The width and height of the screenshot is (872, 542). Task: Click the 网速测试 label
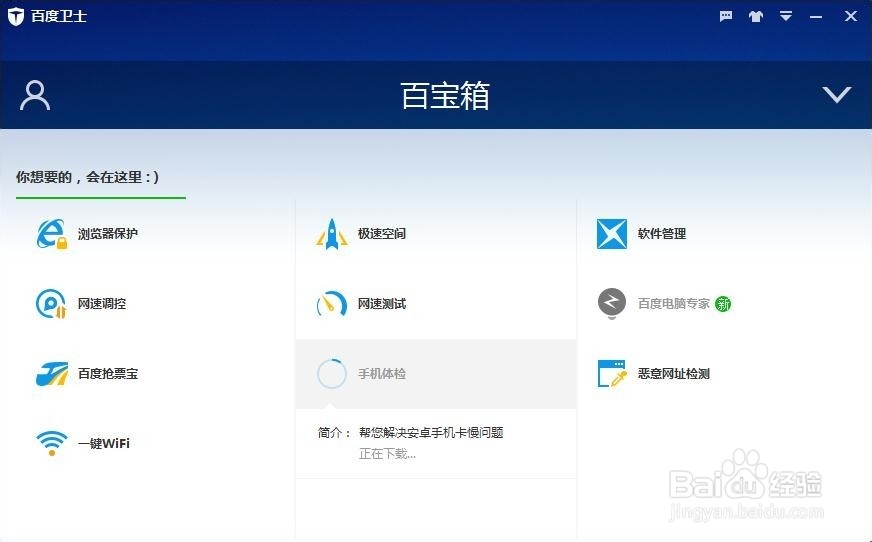point(382,304)
